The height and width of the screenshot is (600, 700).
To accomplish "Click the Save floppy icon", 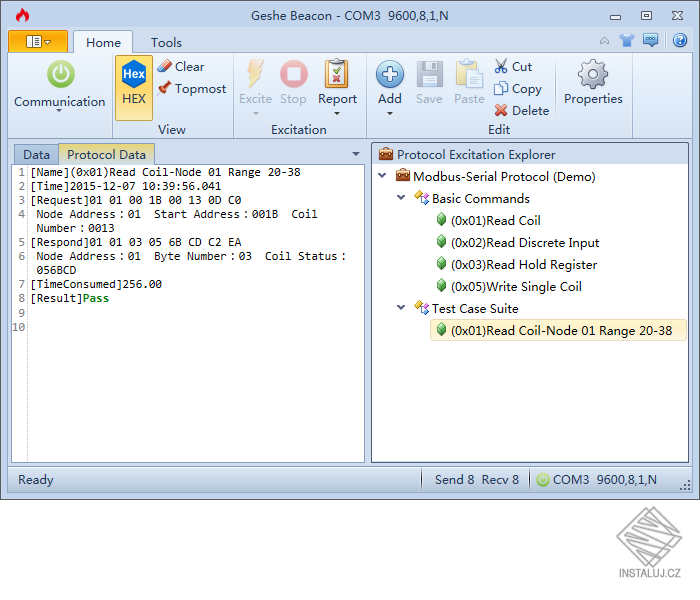I will [x=429, y=74].
